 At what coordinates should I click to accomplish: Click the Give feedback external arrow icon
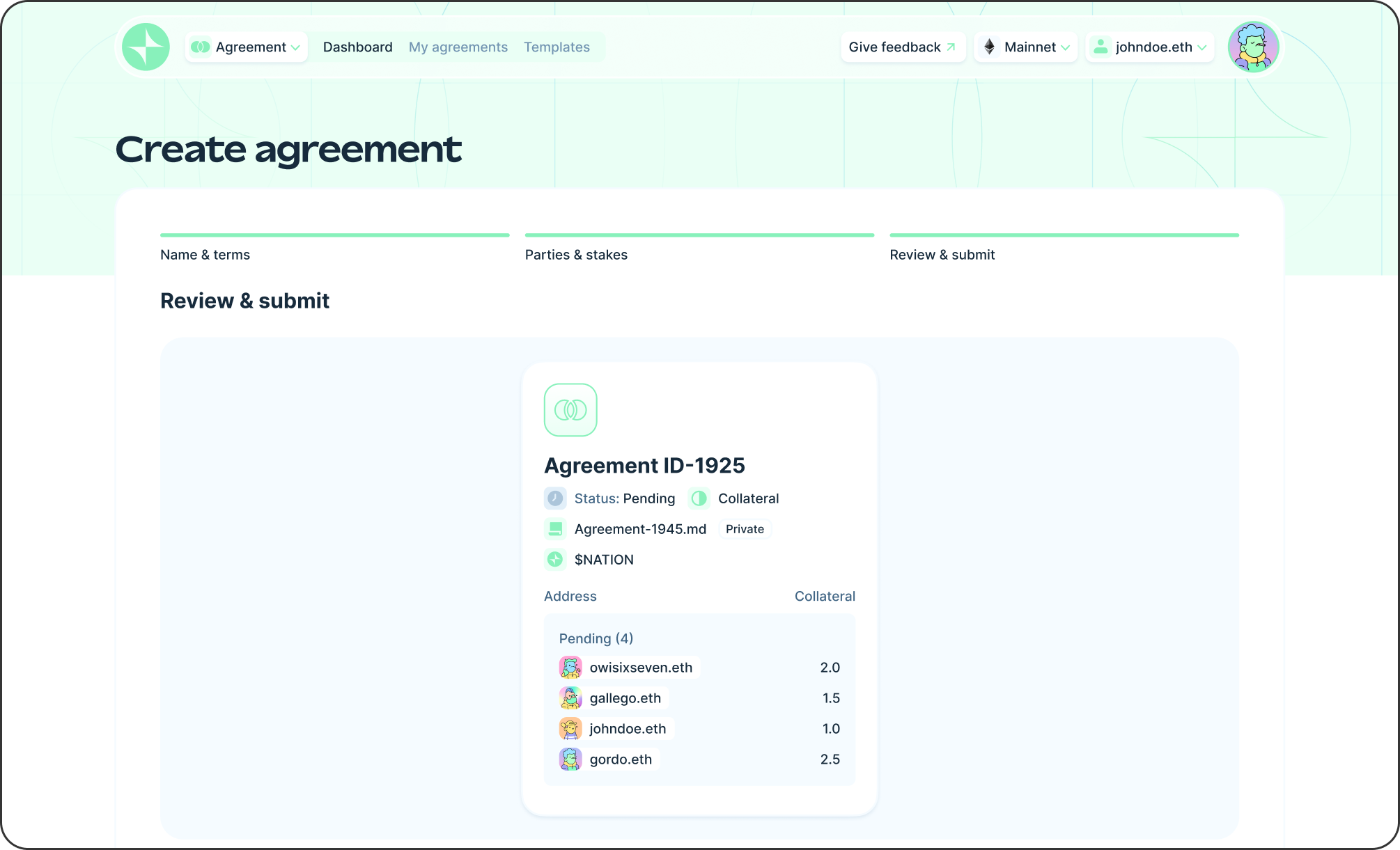point(951,47)
